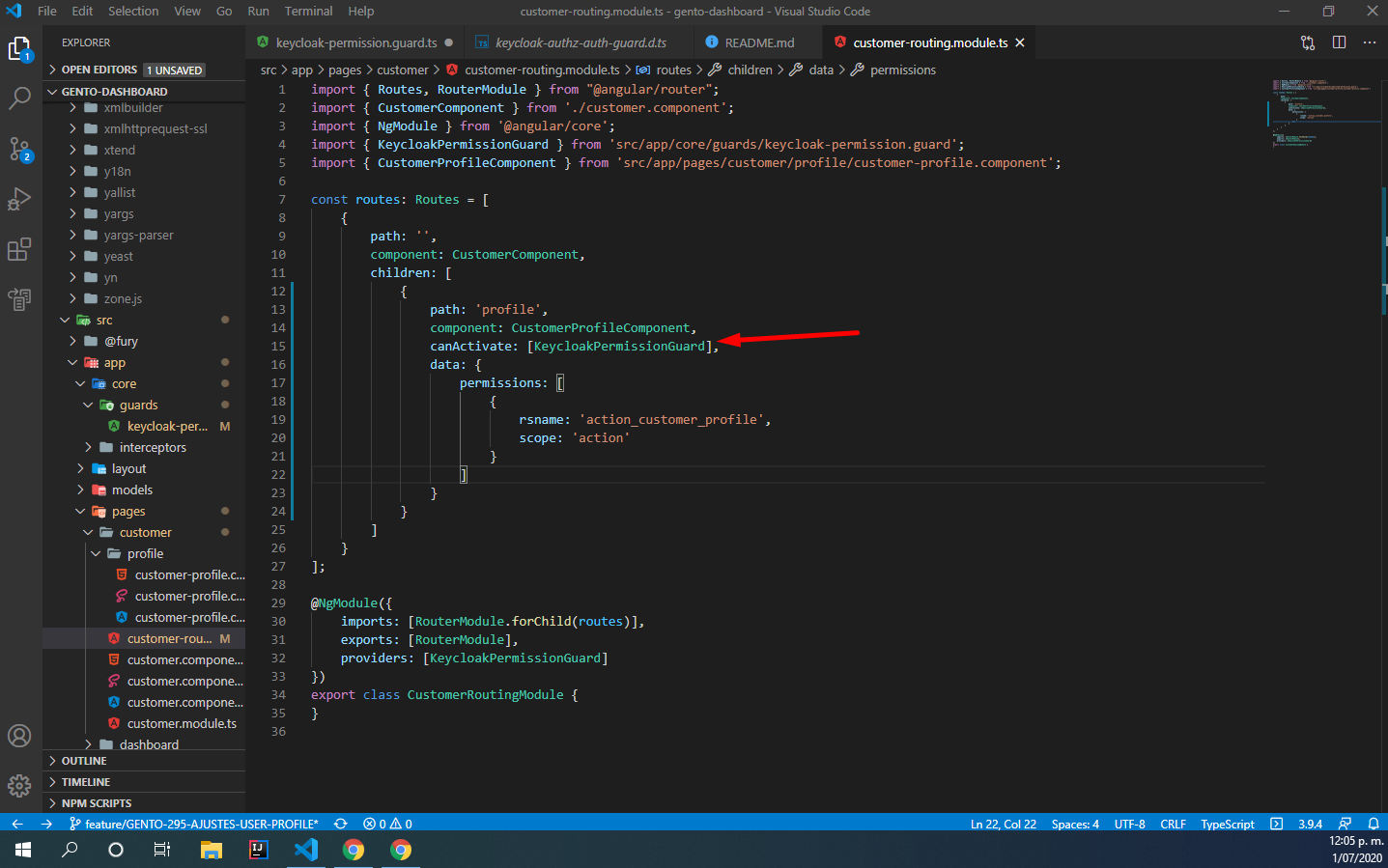Open the Run and Debug view

(x=19, y=199)
